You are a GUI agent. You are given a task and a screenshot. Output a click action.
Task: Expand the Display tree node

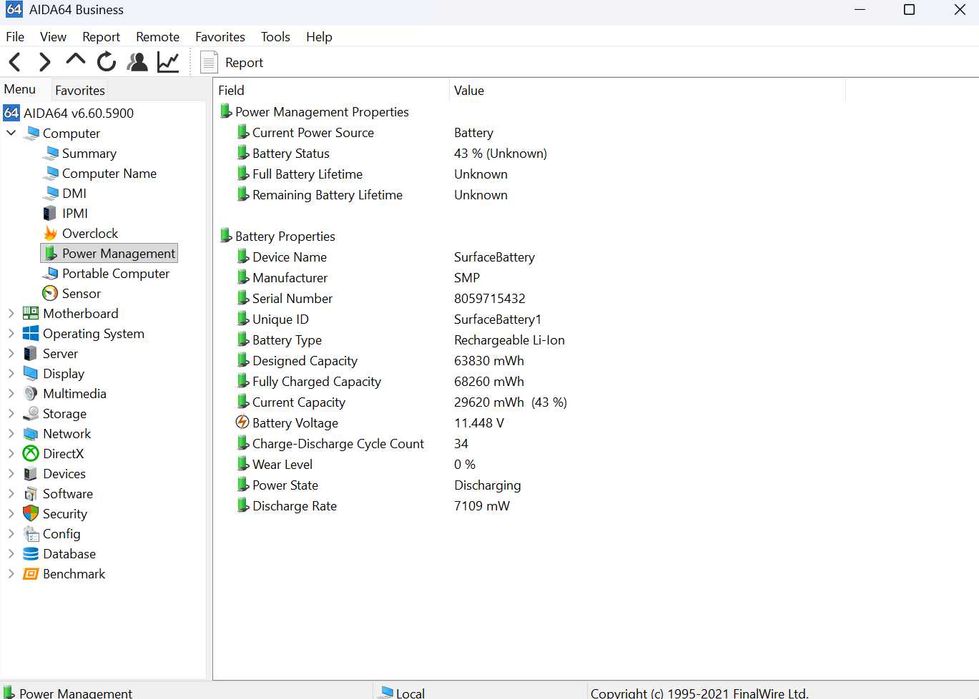click(x=11, y=373)
